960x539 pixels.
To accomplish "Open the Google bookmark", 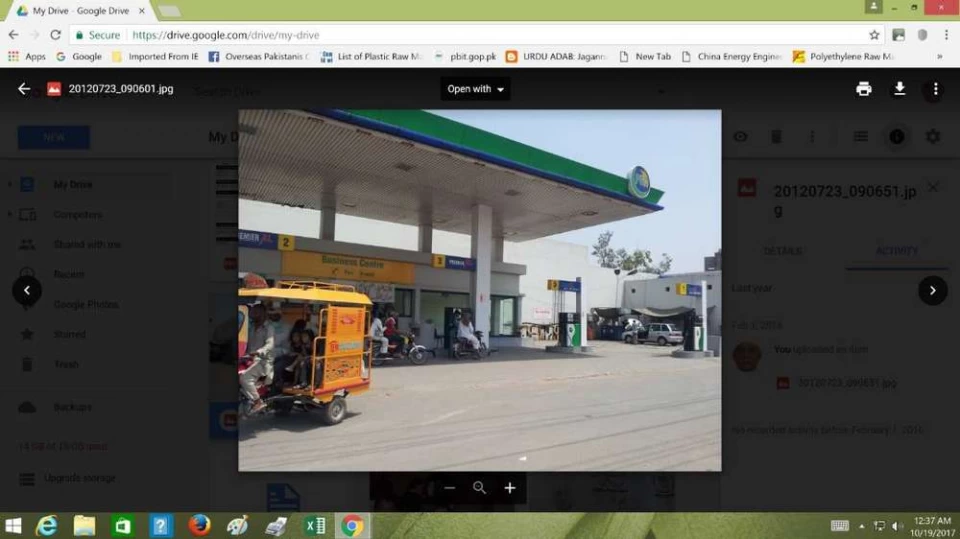I will 79,56.
